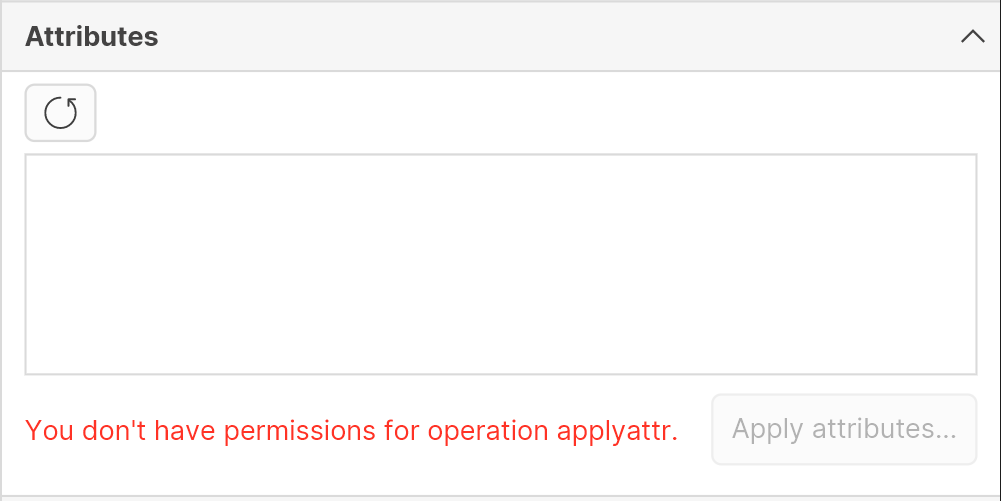Hit the circular reload icon above the text box
The image size is (1001, 501).
pos(61,113)
